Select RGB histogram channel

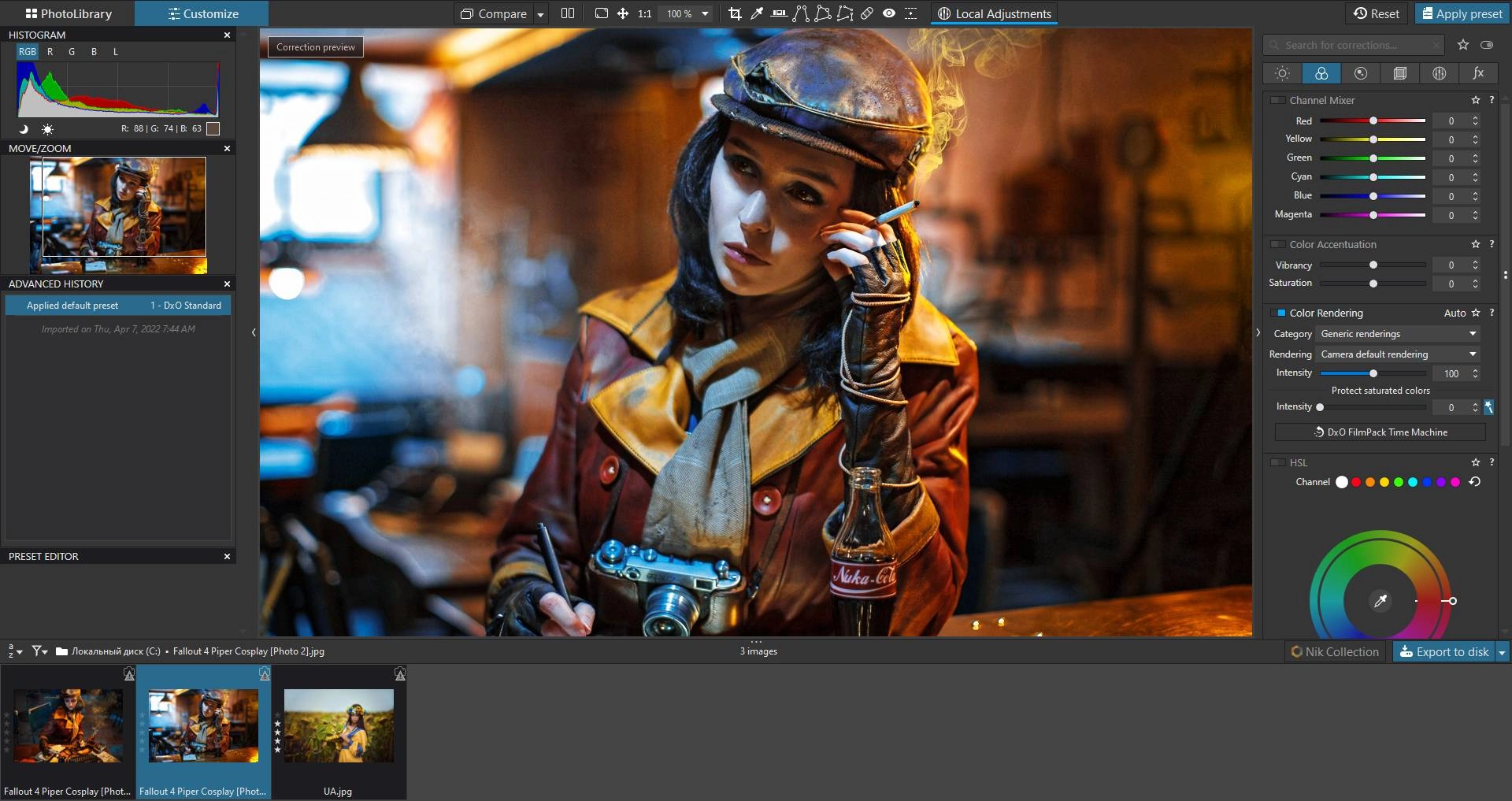[28, 51]
